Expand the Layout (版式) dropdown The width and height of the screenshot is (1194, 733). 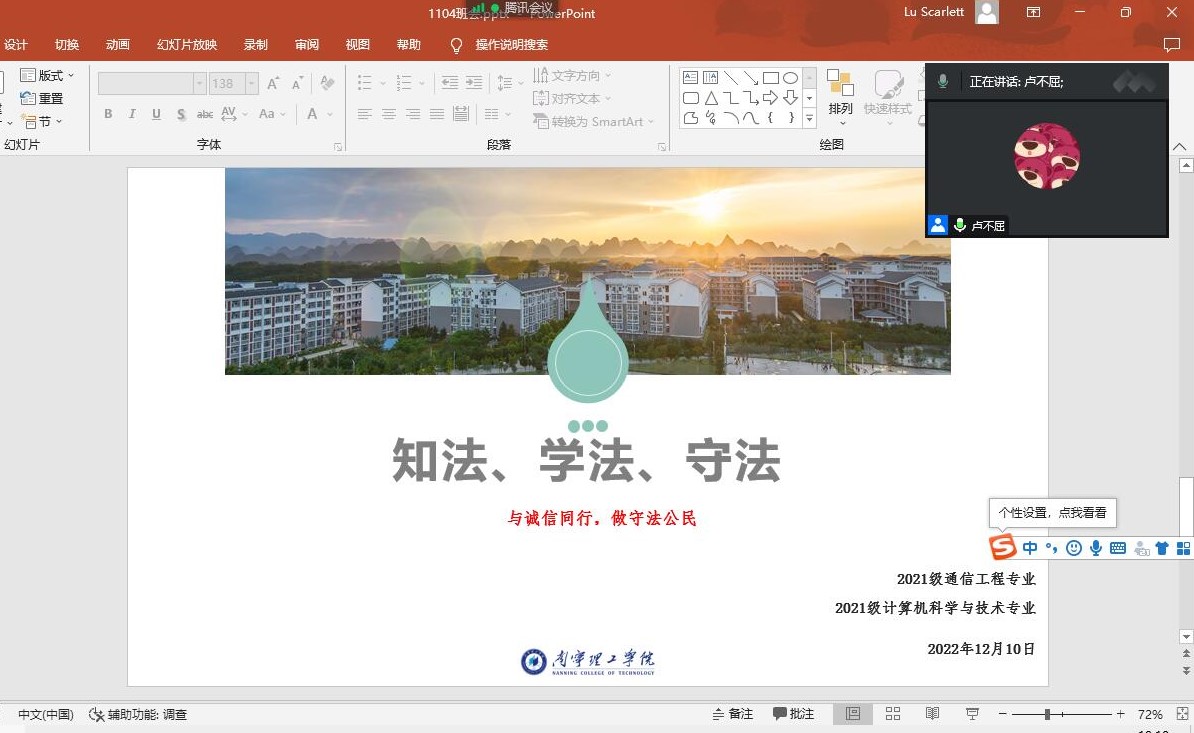[48, 75]
